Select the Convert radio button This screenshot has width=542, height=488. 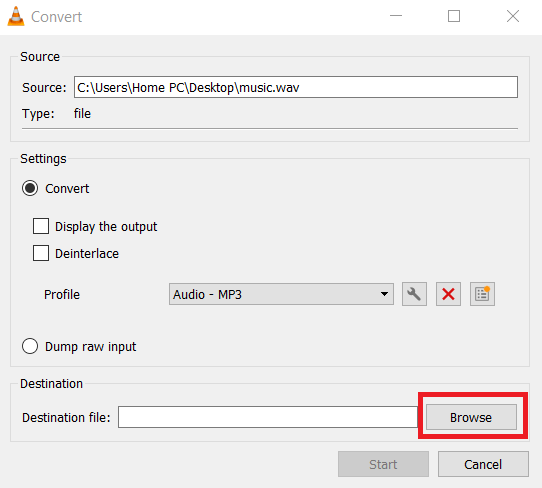click(x=30, y=188)
